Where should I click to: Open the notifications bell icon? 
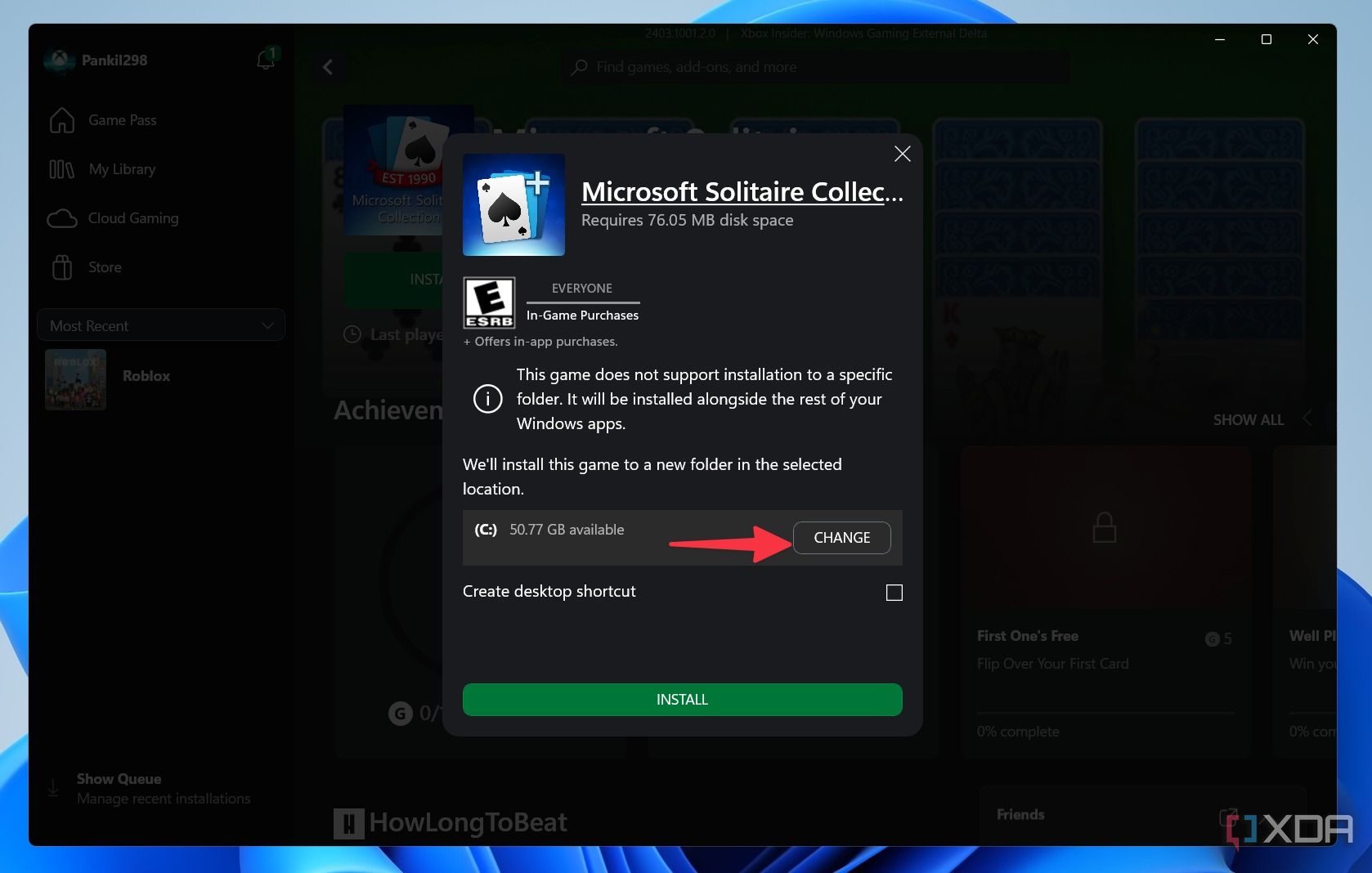pyautogui.click(x=266, y=59)
